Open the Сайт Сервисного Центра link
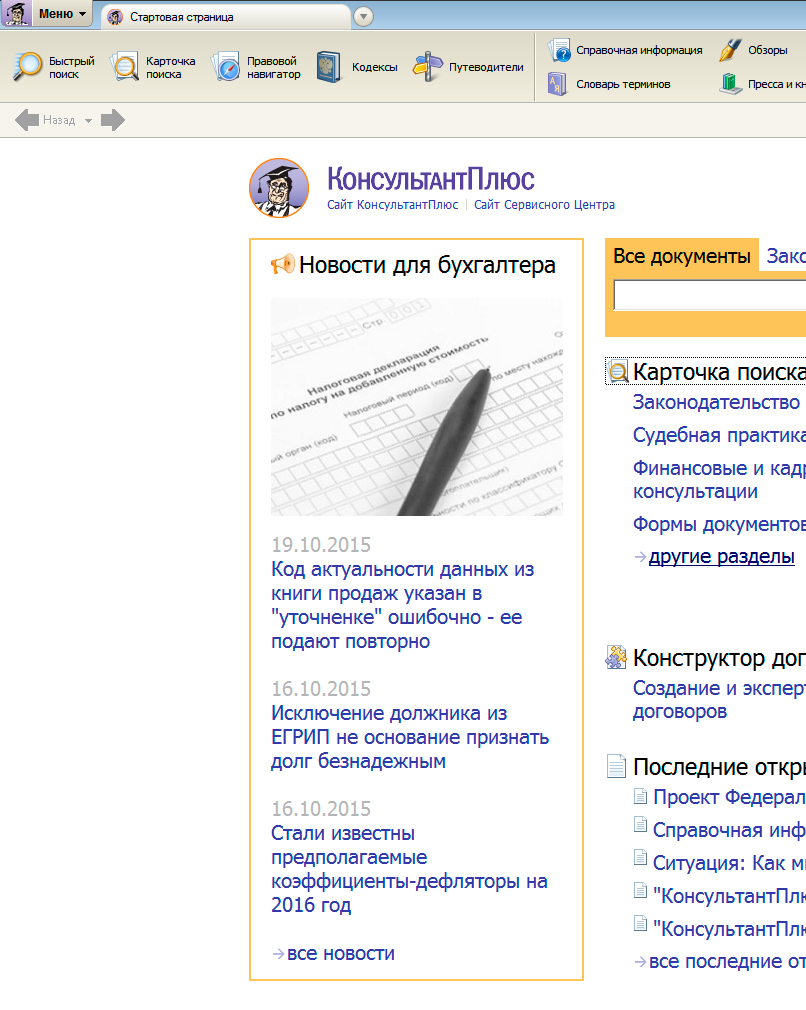The height and width of the screenshot is (1010, 806). 544,205
